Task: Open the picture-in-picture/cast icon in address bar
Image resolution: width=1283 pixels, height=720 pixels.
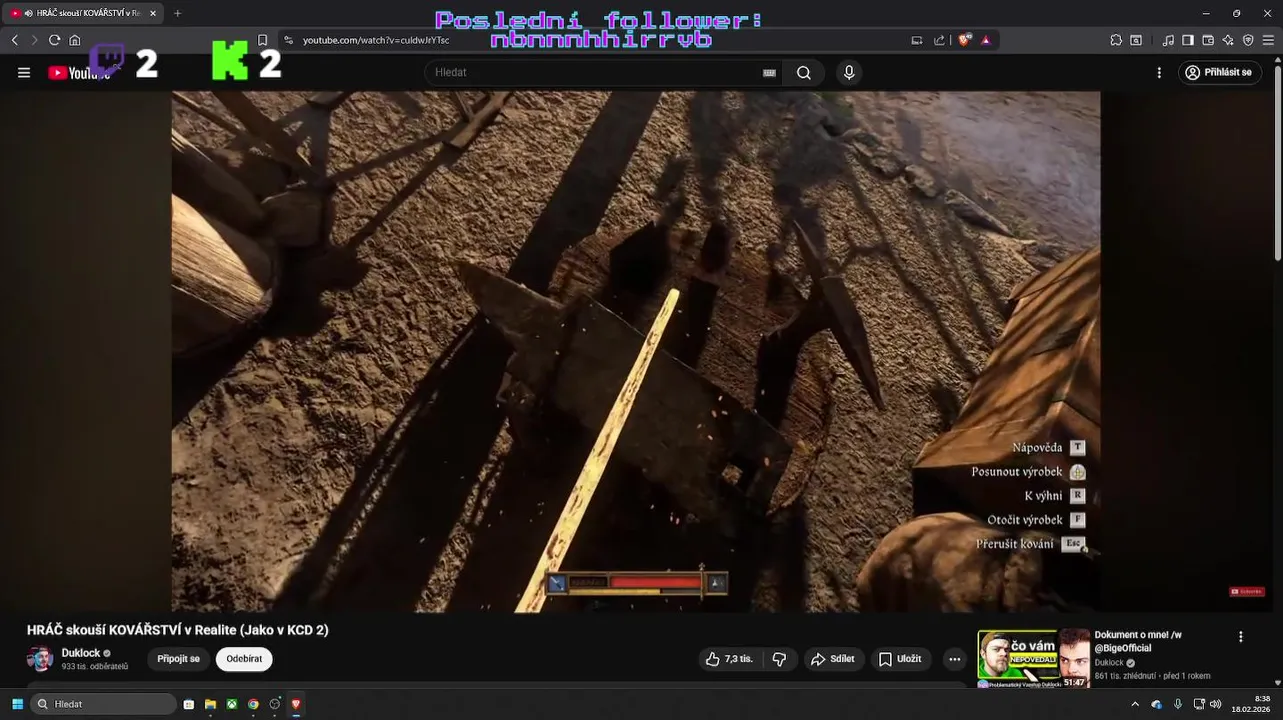Action: tap(917, 40)
